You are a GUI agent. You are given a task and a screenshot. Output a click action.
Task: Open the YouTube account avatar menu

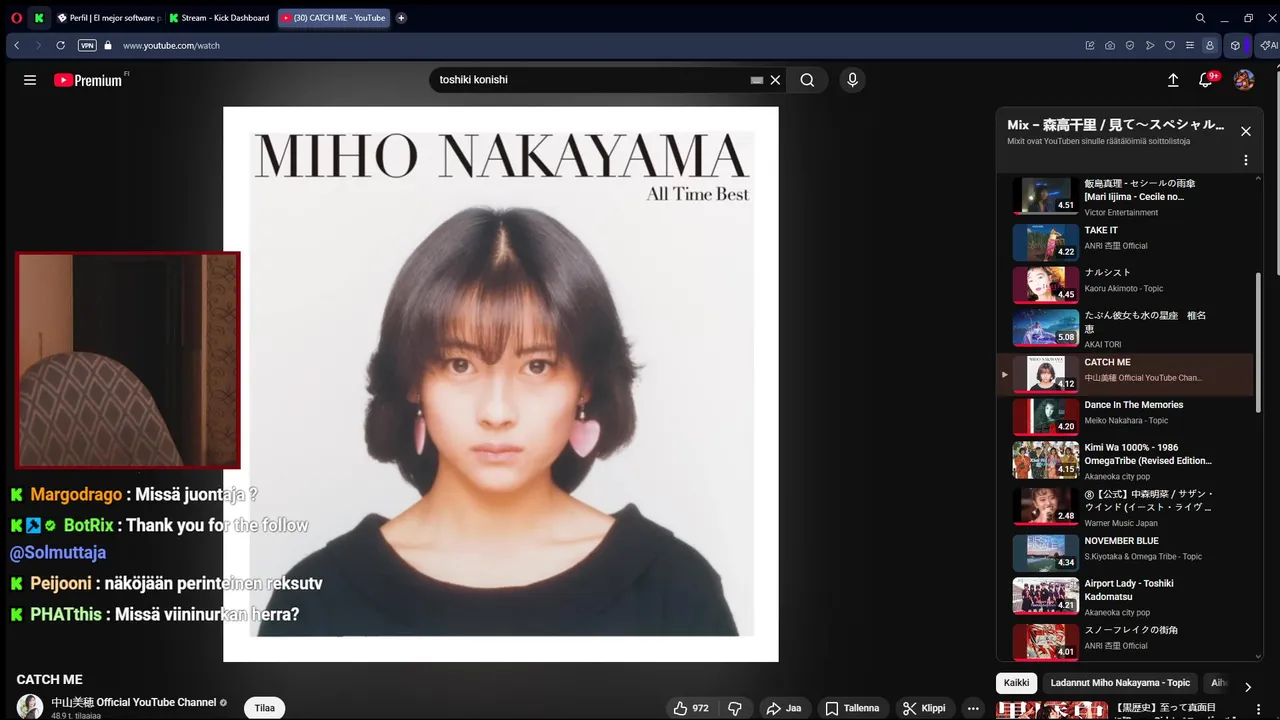pos(1244,80)
